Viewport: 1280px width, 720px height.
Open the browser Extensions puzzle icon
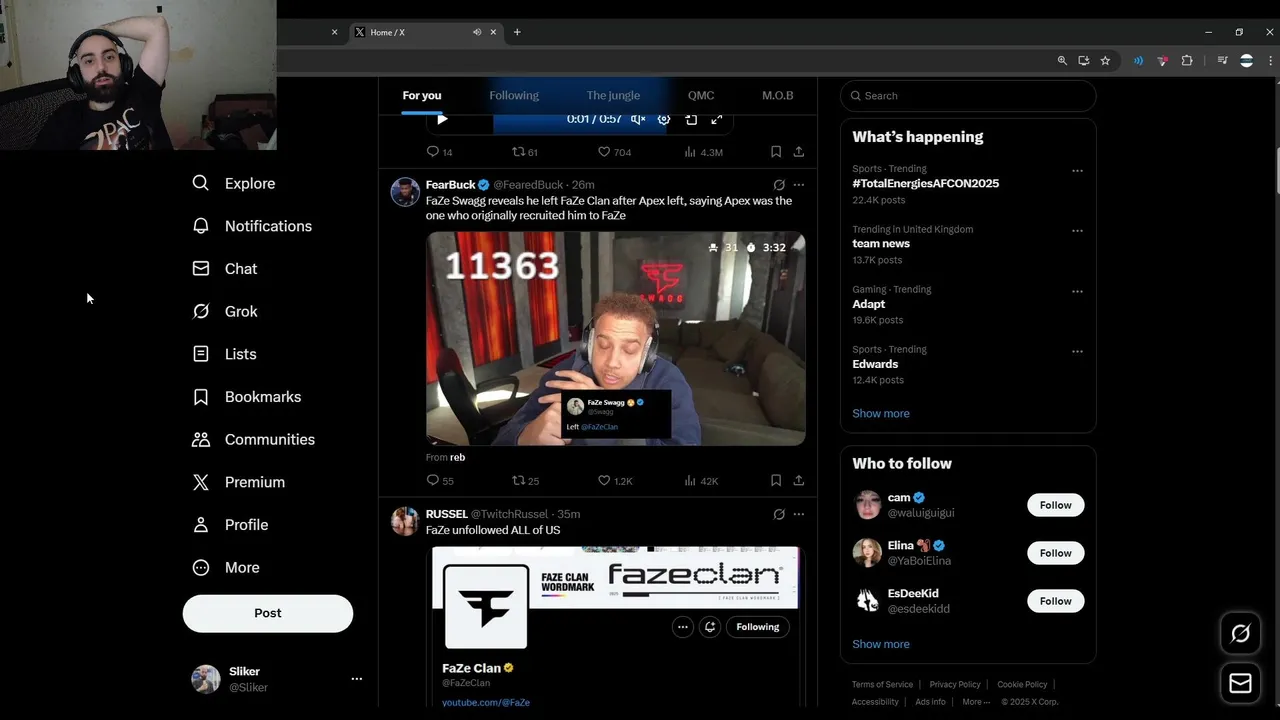click(1187, 61)
